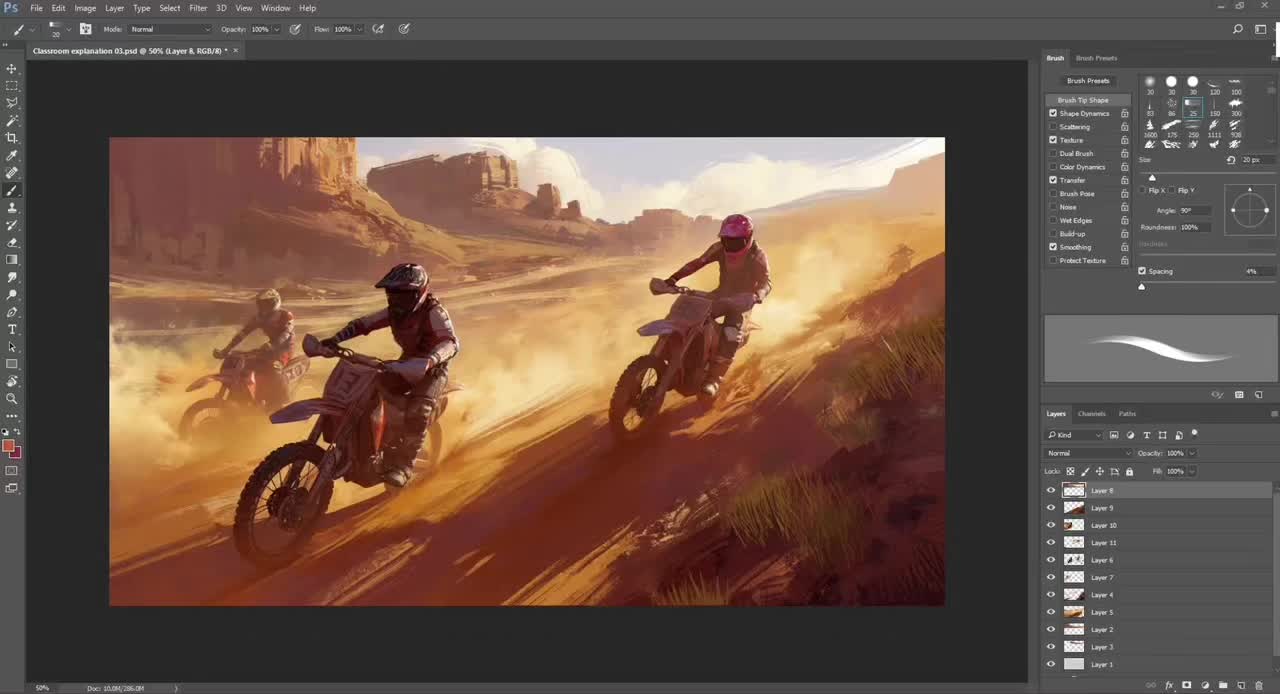Create a new adjustment layer

(x=1205, y=686)
